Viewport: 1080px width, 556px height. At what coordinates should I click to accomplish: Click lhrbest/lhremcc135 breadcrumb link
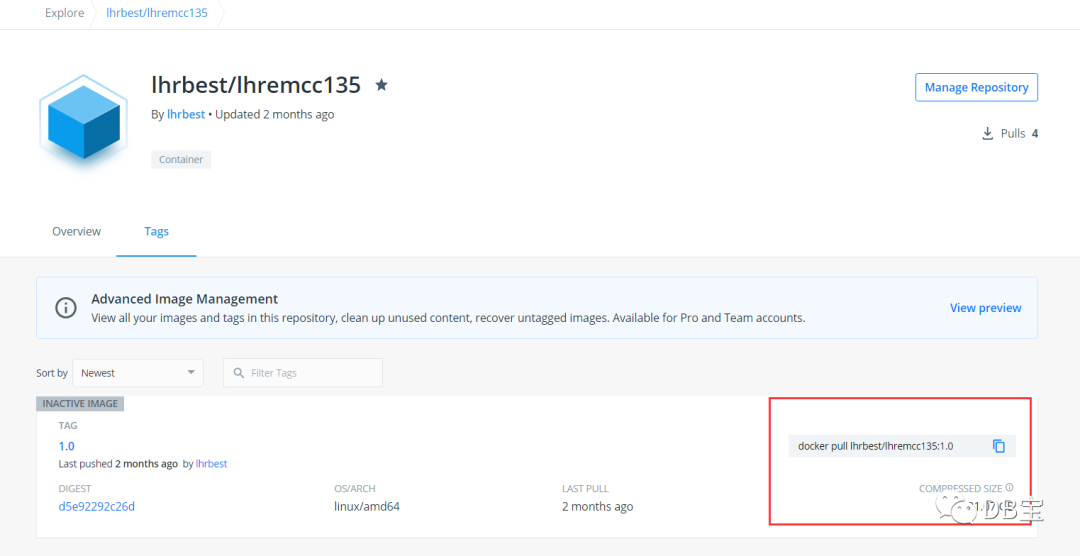click(x=157, y=13)
